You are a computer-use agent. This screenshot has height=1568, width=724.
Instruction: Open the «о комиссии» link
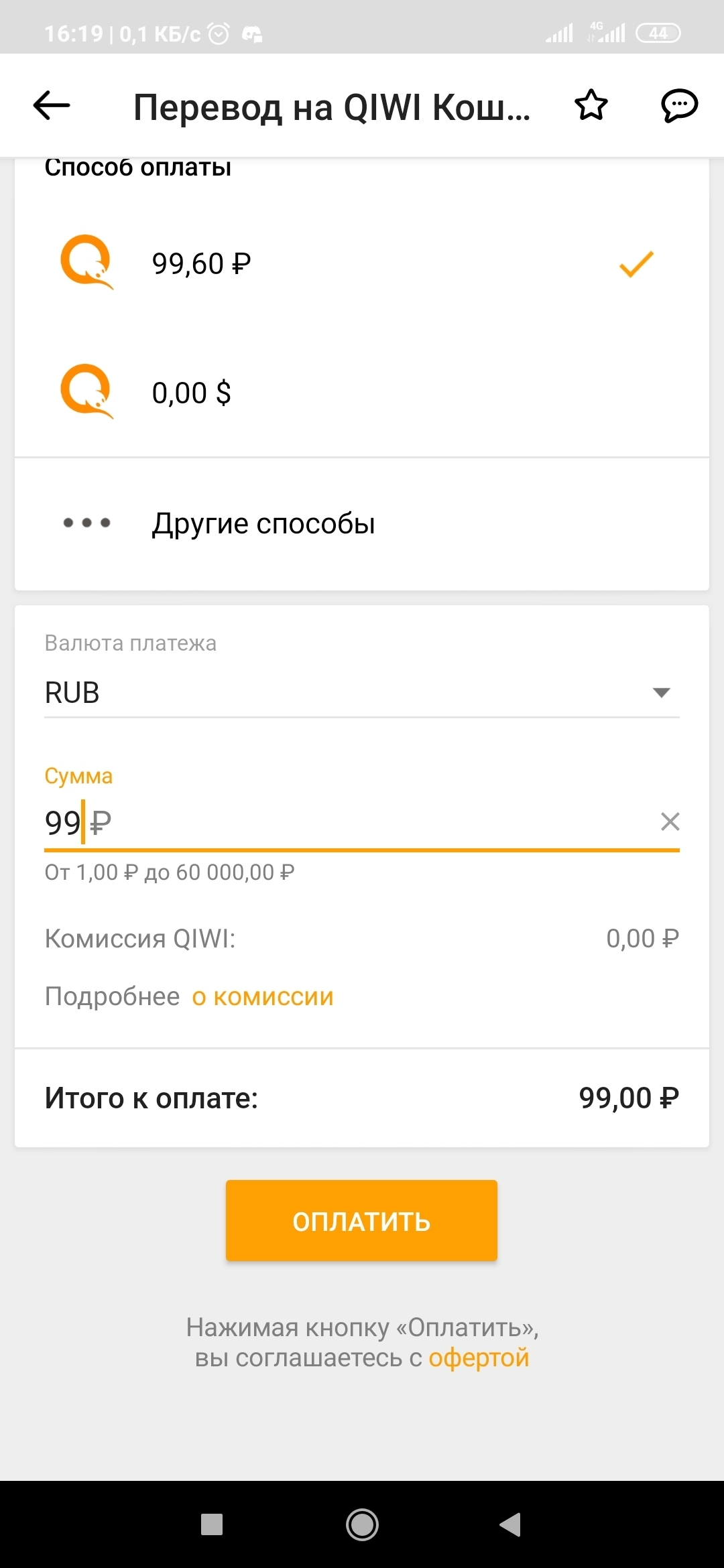click(263, 996)
